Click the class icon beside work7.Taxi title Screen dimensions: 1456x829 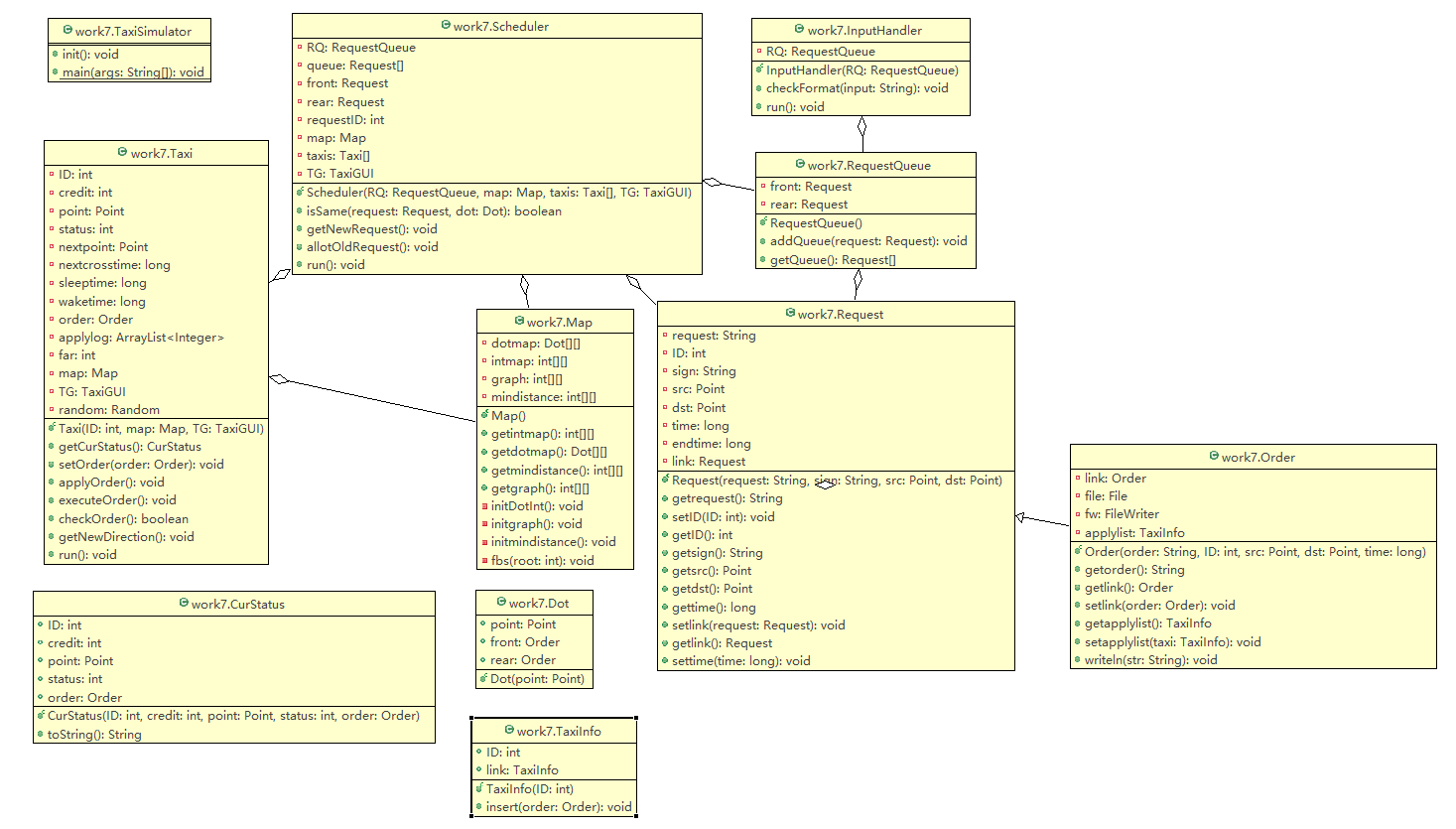click(x=123, y=153)
